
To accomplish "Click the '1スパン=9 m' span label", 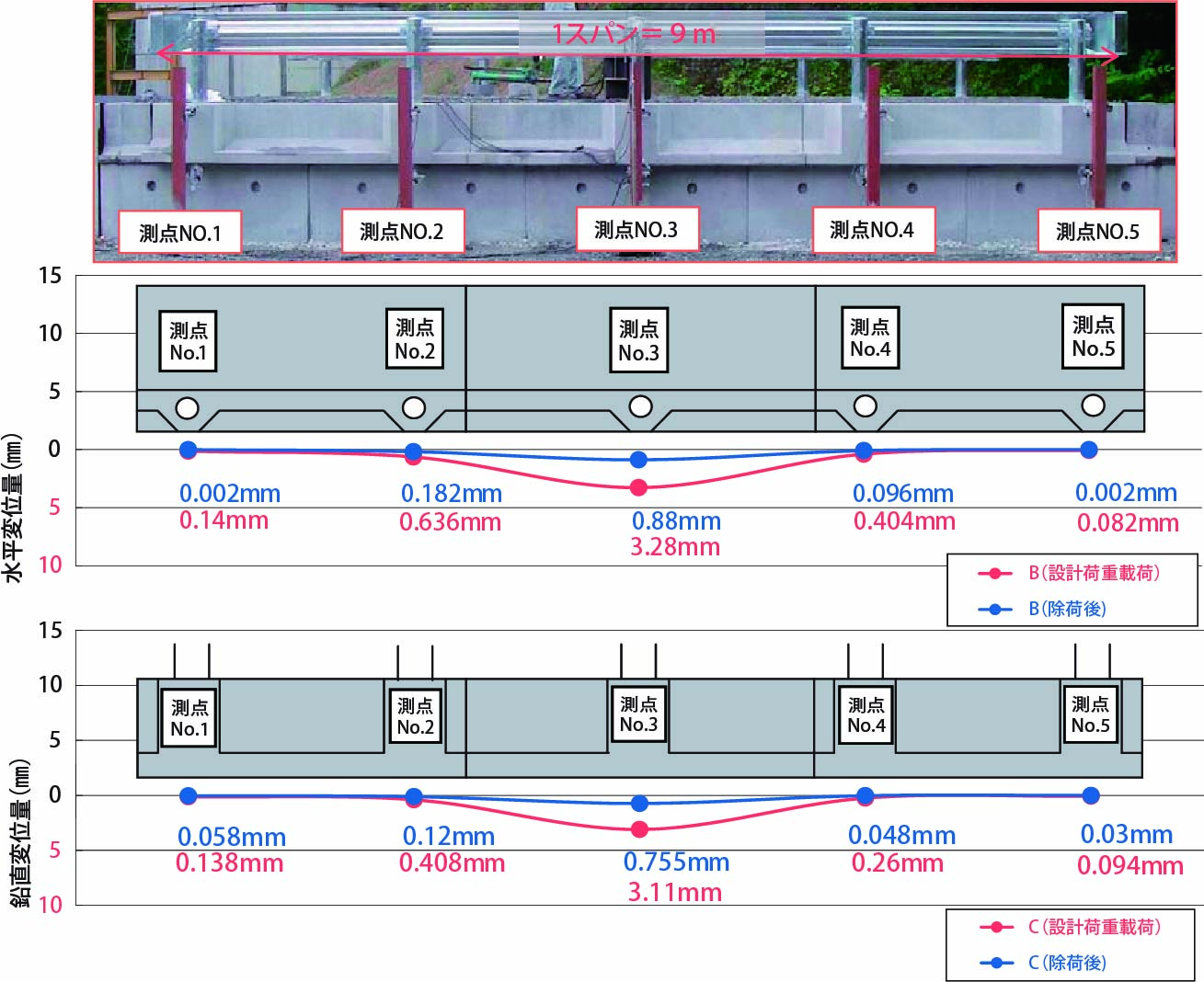I will (634, 34).
